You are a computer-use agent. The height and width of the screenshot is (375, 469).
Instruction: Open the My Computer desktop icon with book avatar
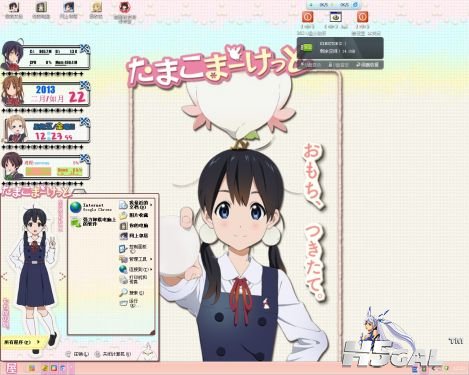click(x=41, y=10)
